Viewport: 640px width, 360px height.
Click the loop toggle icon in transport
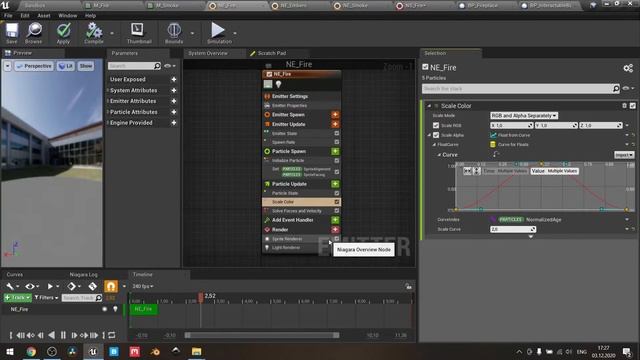pos(112,335)
